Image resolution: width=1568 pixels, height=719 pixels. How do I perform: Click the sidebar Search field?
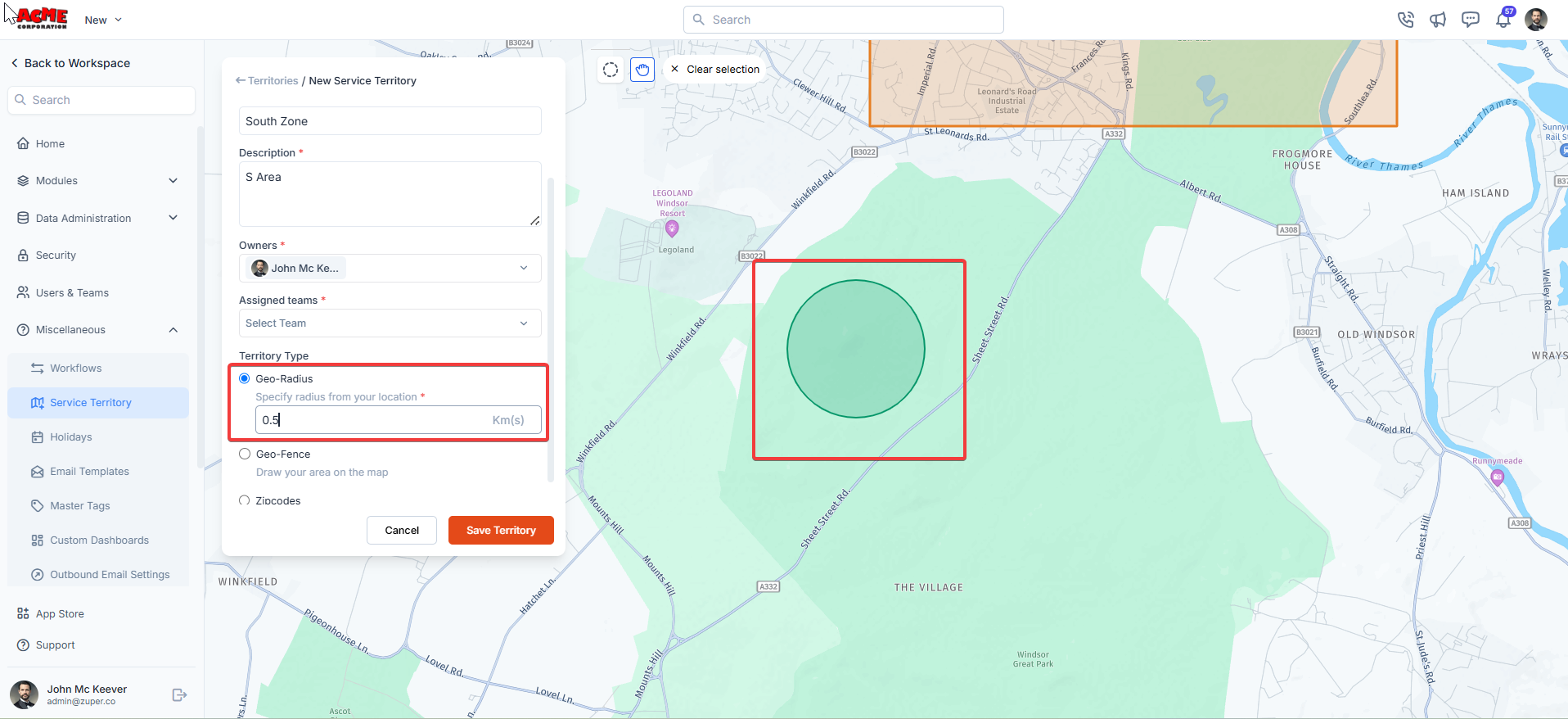tap(101, 100)
